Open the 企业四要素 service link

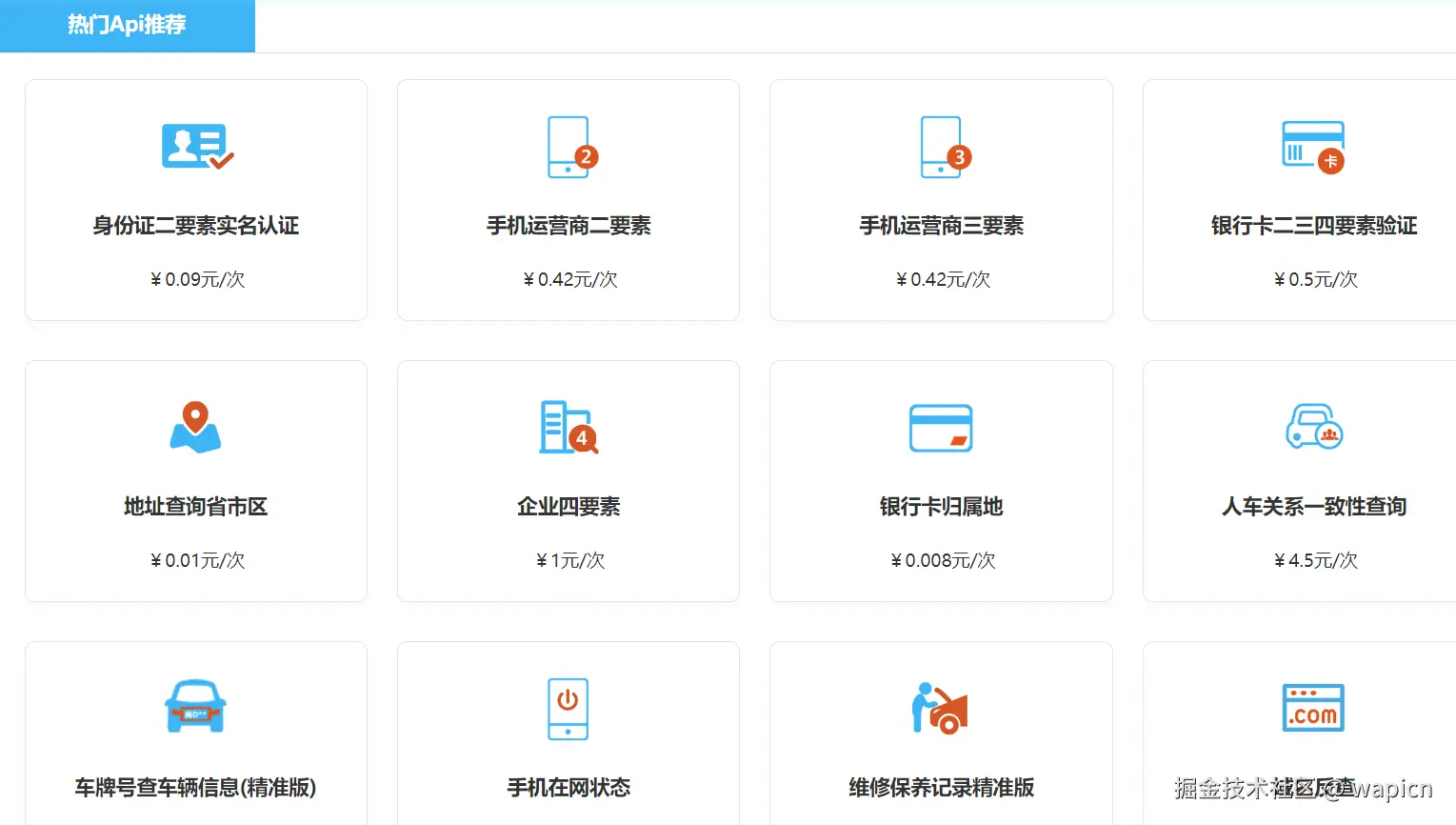pyautogui.click(x=568, y=507)
